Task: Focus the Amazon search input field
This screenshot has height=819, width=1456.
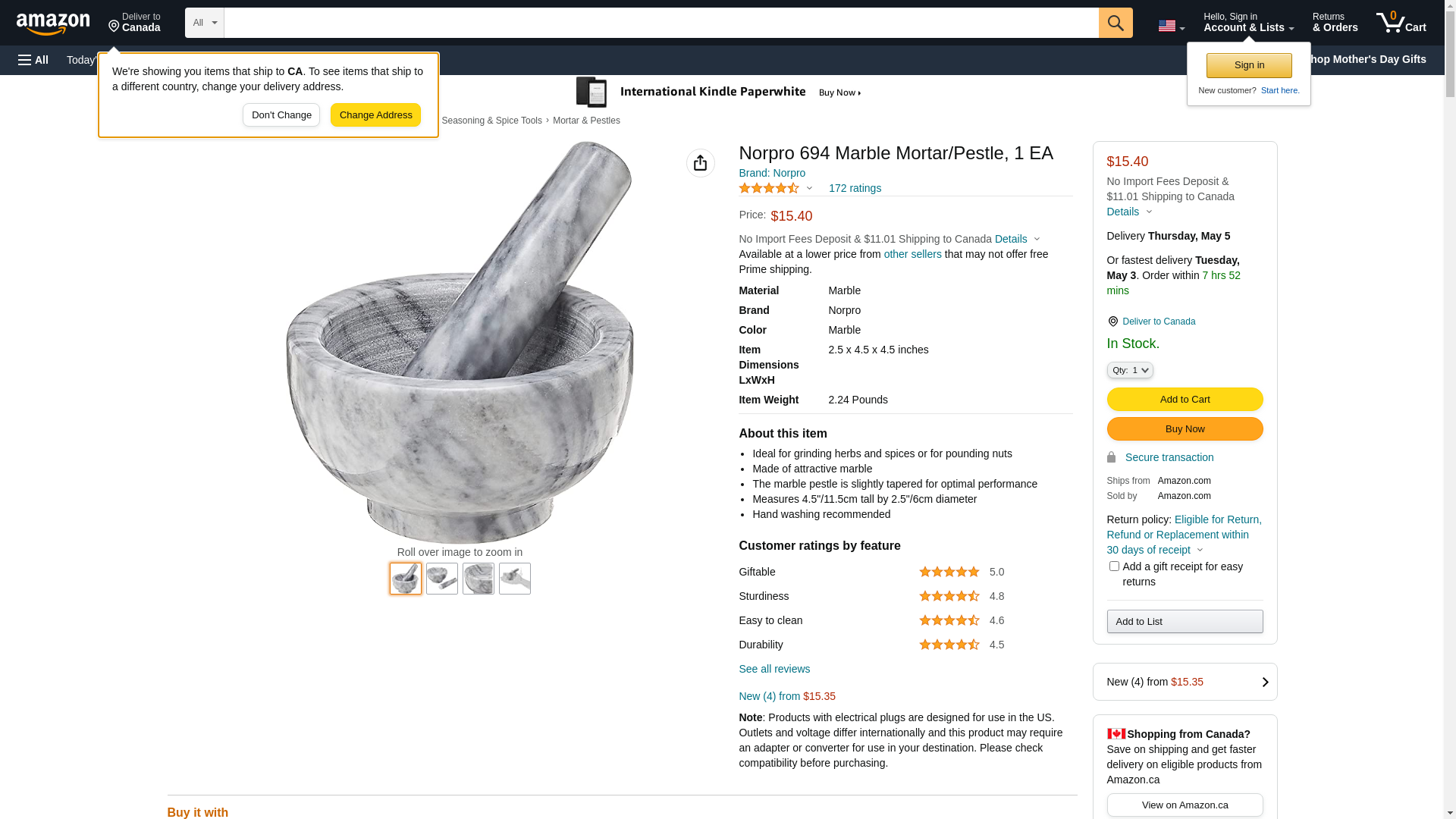Action: tap(661, 23)
